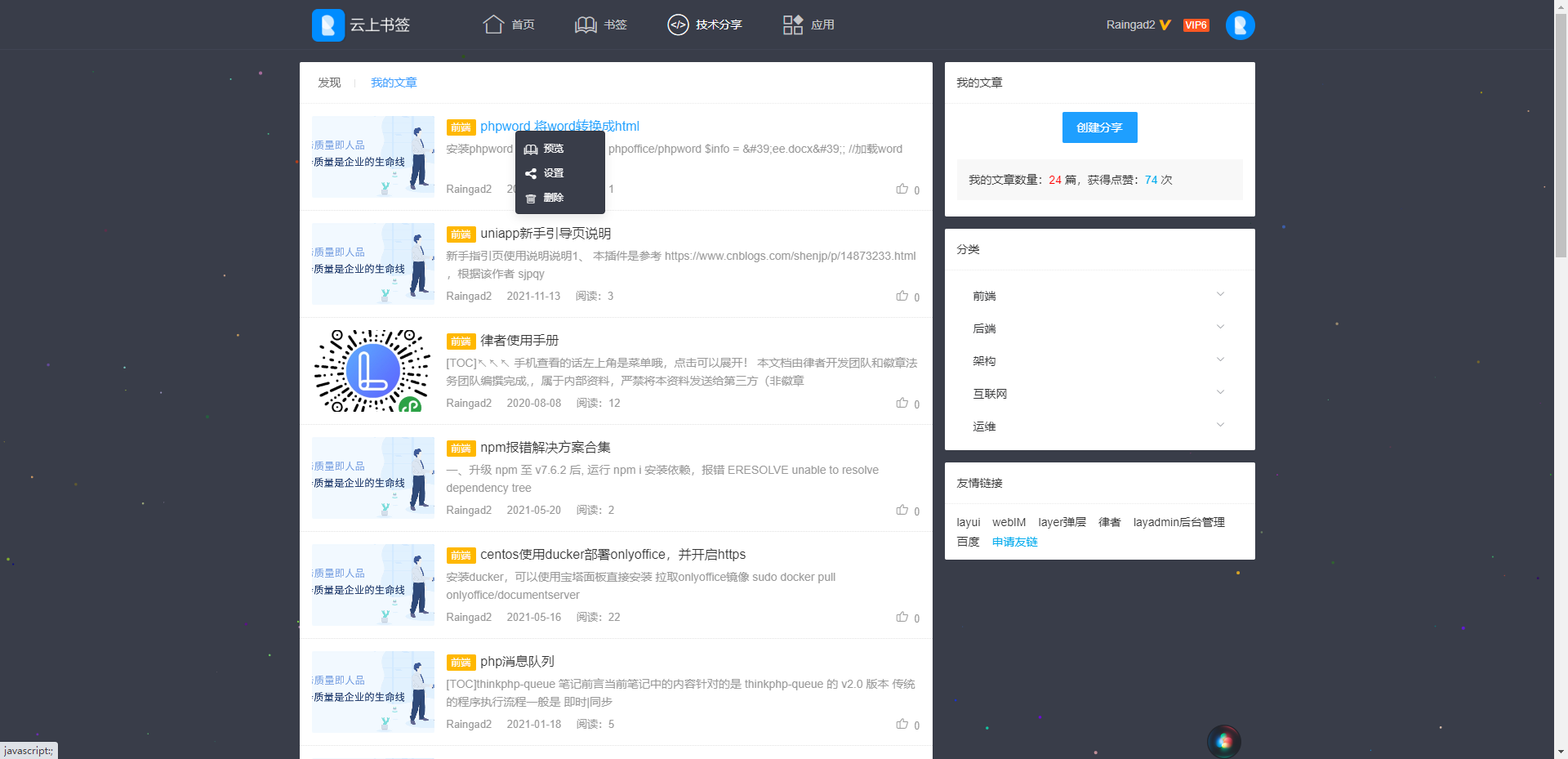Click the colorful floating assistant orb
The width and height of the screenshot is (1568, 759).
tap(1223, 742)
